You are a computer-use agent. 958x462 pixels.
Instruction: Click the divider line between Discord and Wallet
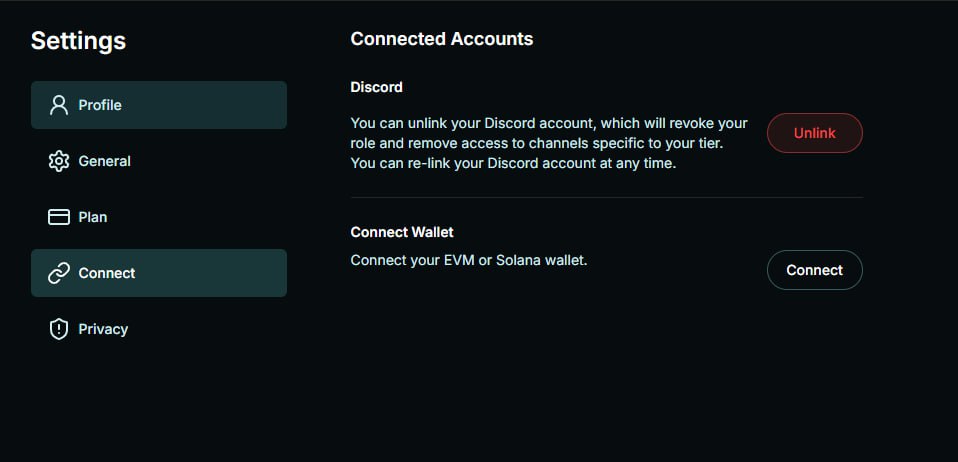pos(606,198)
